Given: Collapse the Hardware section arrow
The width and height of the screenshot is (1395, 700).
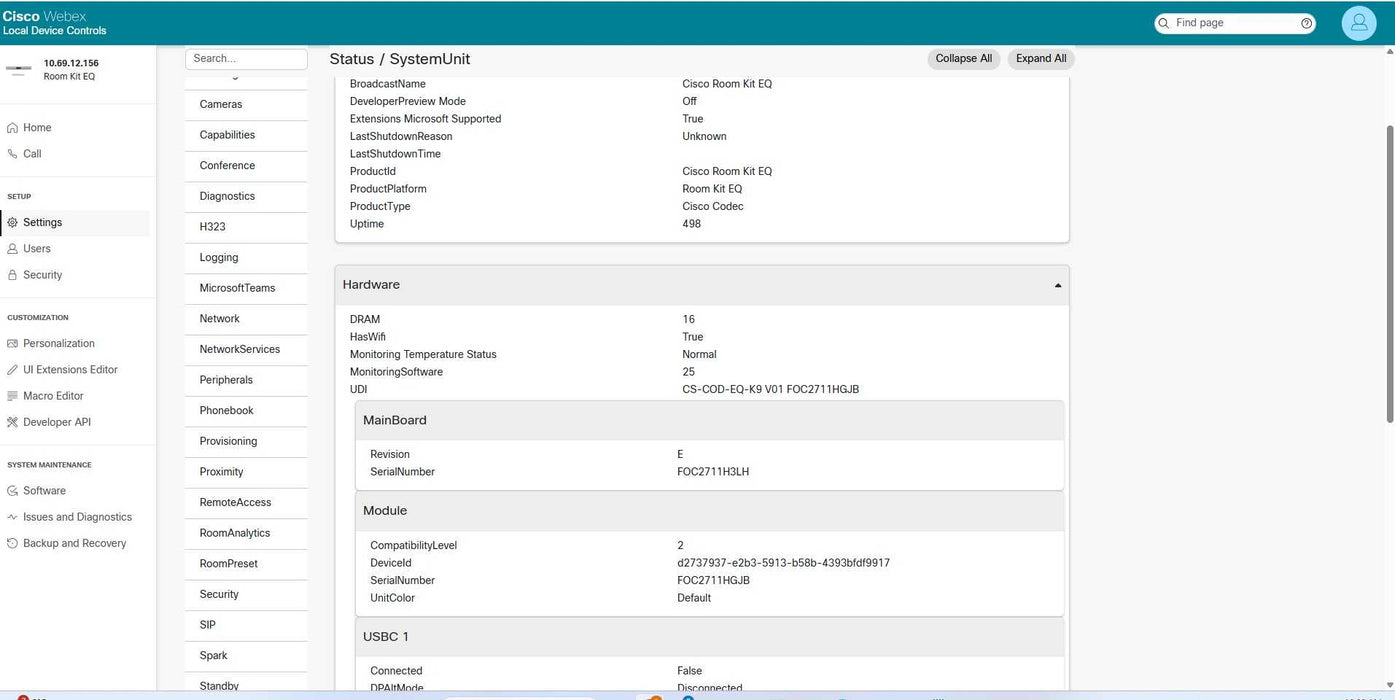Looking at the screenshot, I should pos(1058,286).
